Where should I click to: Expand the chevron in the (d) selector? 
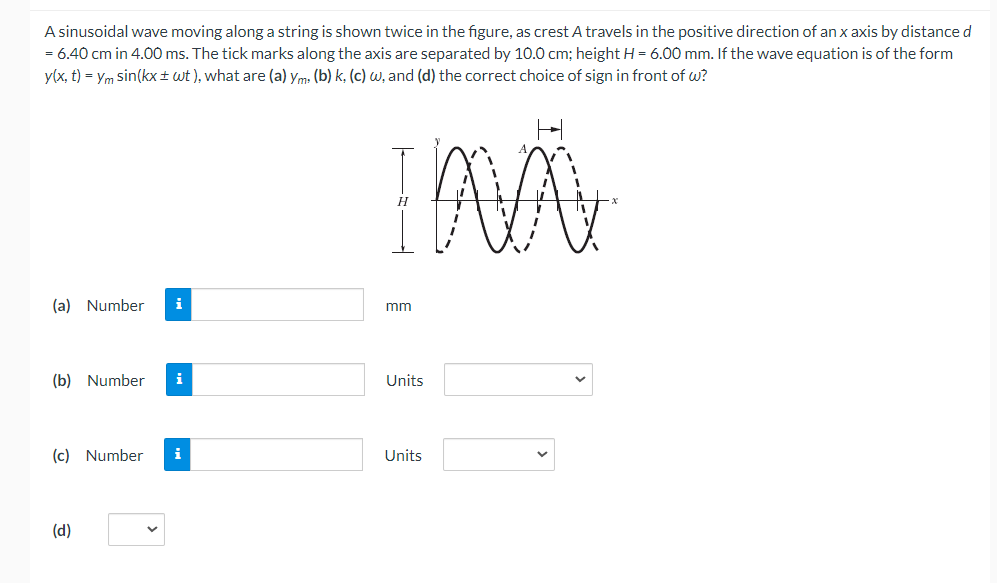pyautogui.click(x=152, y=529)
